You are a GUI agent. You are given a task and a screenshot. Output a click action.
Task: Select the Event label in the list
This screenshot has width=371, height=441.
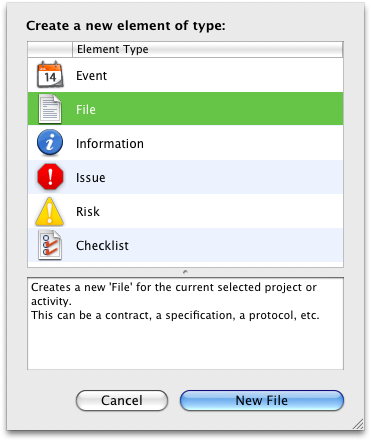click(x=91, y=76)
